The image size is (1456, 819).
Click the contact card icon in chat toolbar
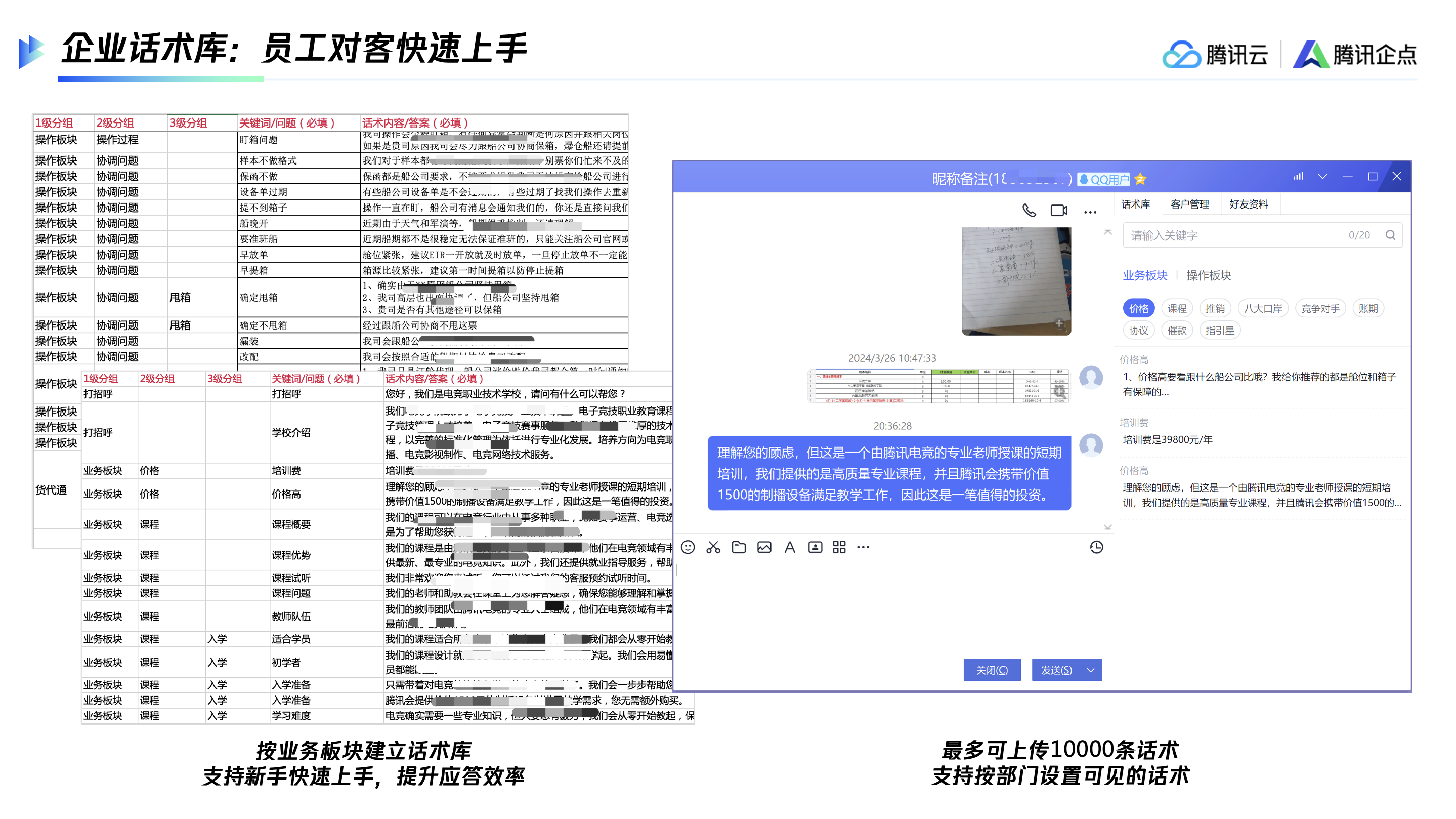(815, 547)
